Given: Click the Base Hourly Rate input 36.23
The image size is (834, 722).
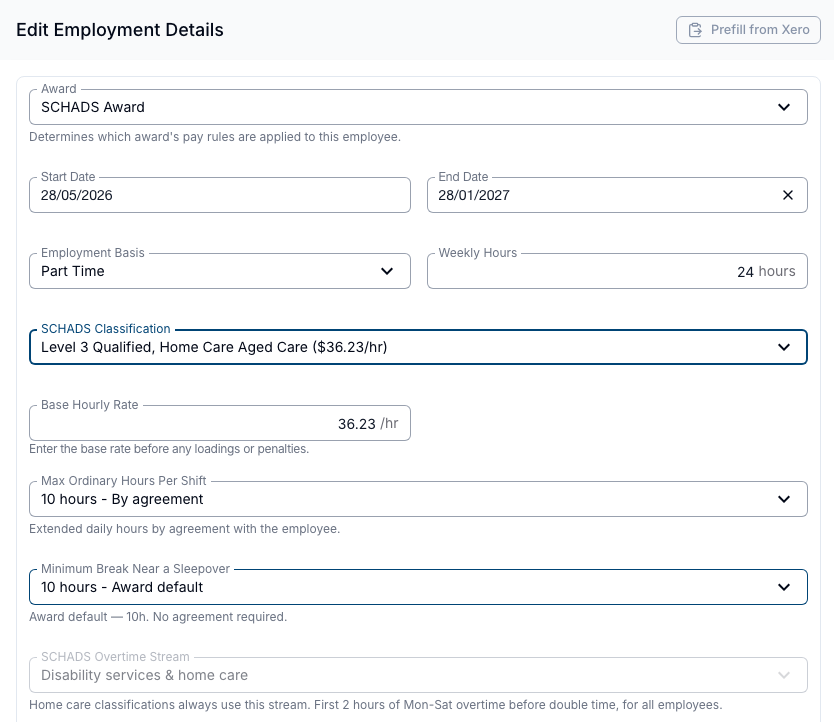Looking at the screenshot, I should point(220,424).
